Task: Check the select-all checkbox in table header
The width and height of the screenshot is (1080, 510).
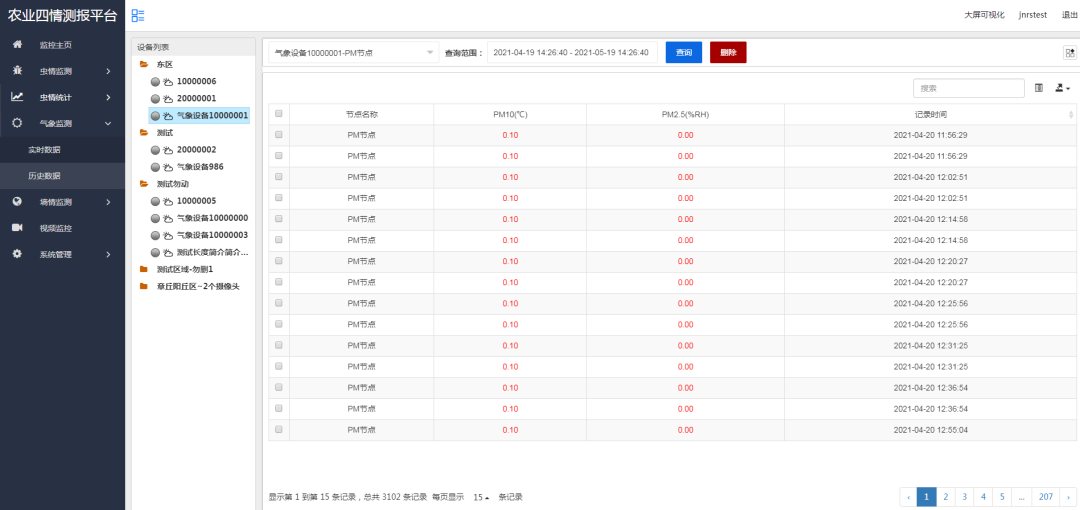Action: (x=279, y=114)
